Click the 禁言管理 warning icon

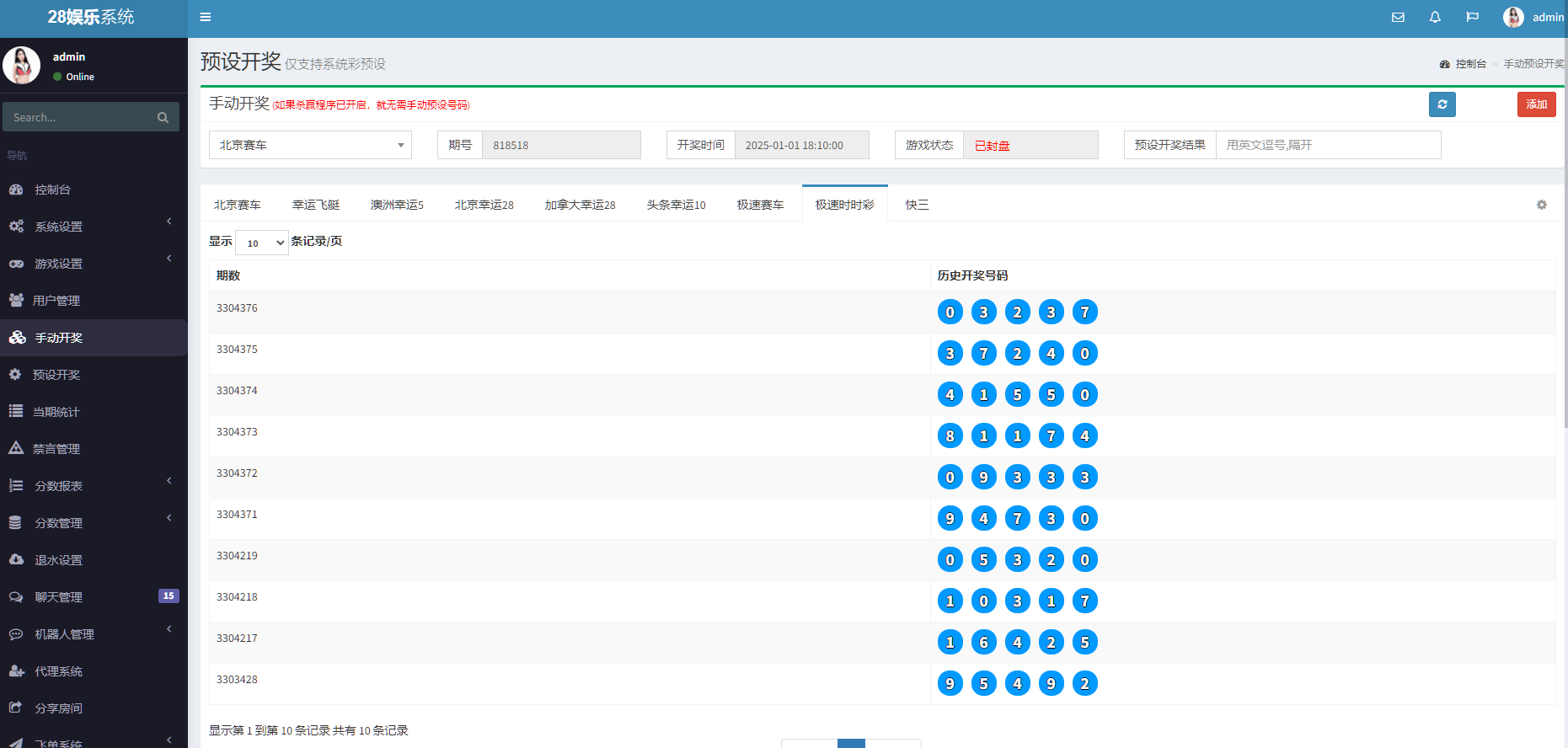point(16,448)
